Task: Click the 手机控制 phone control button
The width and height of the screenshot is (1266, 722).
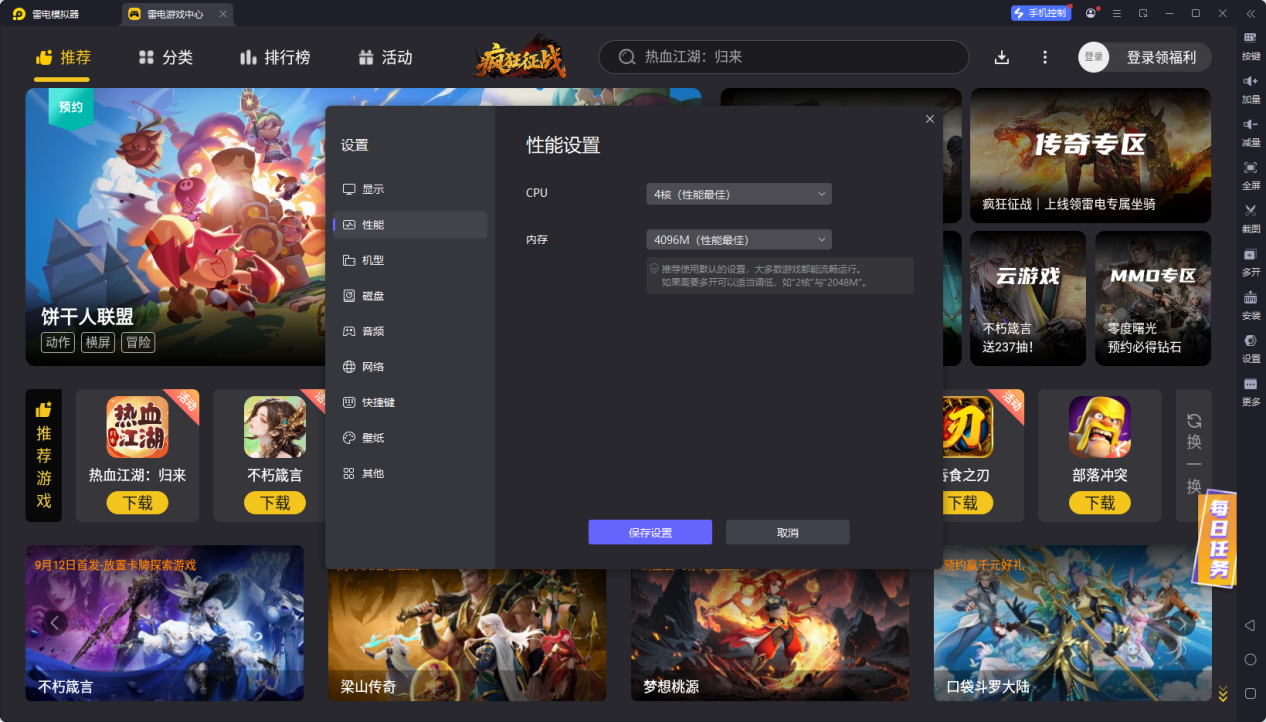Action: pyautogui.click(x=1040, y=13)
